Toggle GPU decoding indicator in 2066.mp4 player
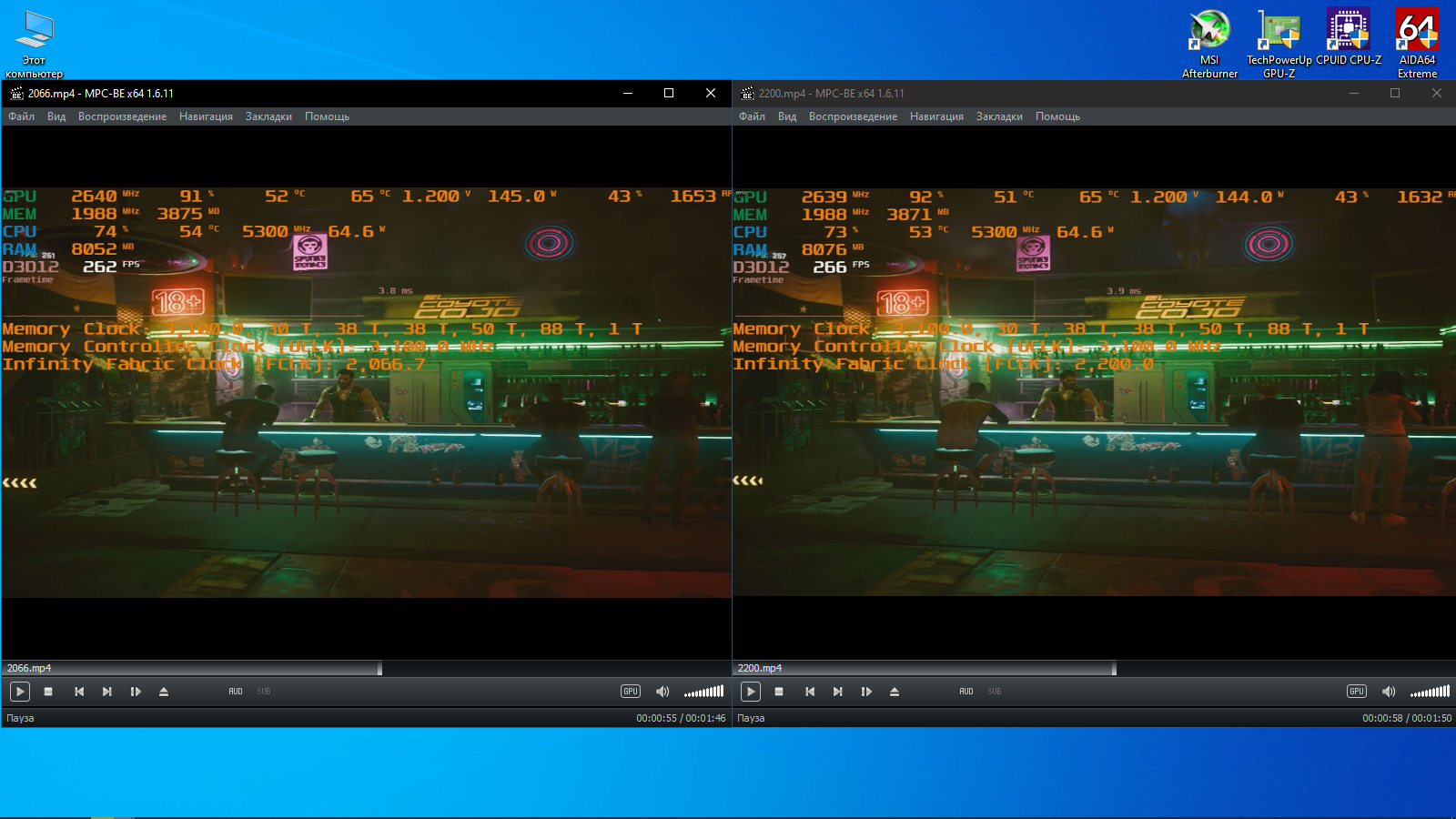 pyautogui.click(x=631, y=692)
